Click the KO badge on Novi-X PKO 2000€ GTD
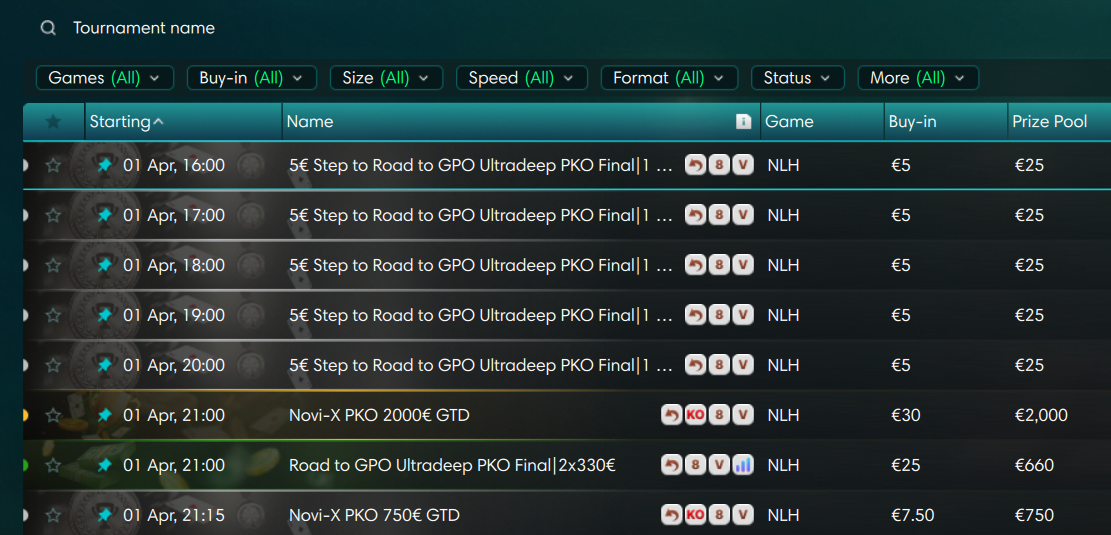Viewport: 1111px width, 535px height. point(695,415)
